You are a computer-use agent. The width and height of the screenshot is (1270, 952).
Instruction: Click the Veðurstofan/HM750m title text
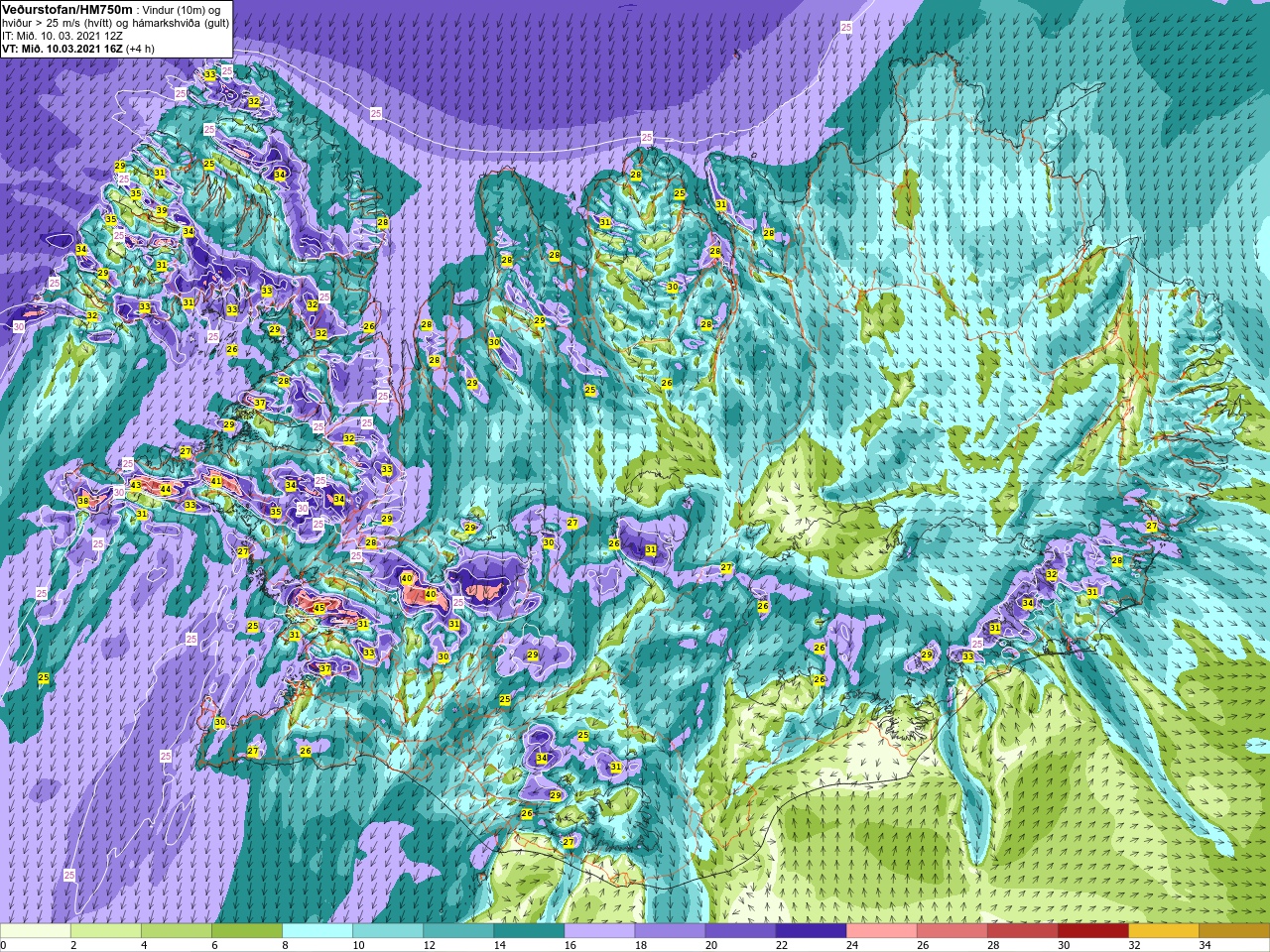click(66, 9)
